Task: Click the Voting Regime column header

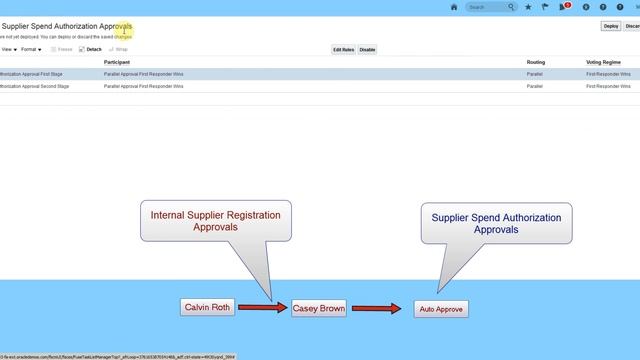Action: tap(603, 62)
